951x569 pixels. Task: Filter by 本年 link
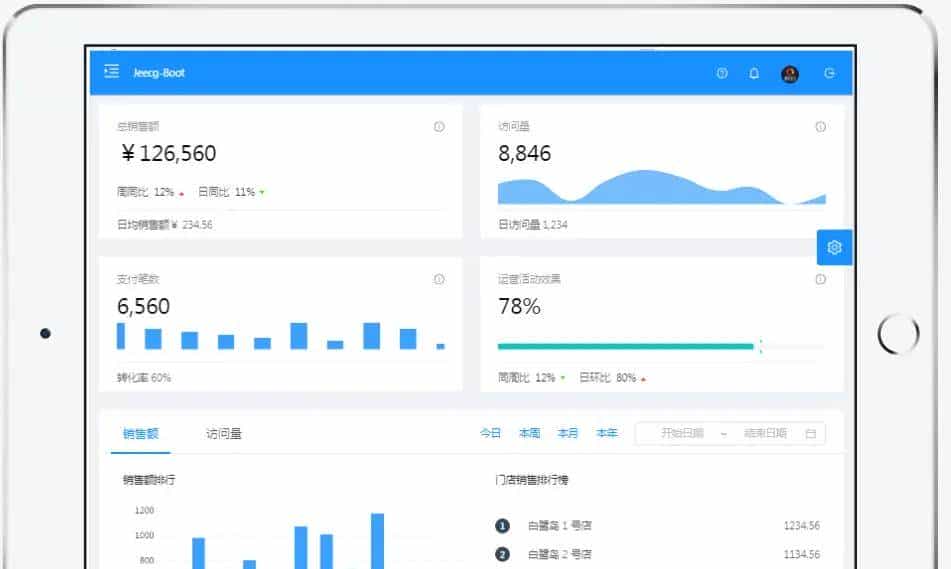point(607,433)
